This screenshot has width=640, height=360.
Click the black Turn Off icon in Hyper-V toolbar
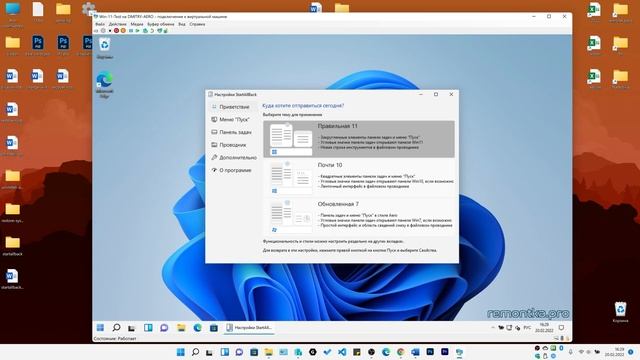pyautogui.click(x=110, y=31)
